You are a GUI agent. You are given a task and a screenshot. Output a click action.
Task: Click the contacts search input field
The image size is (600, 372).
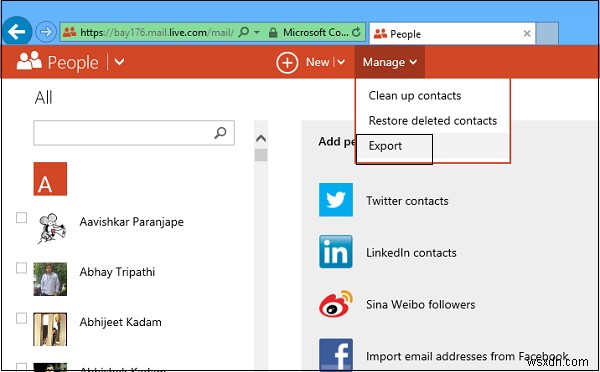tap(134, 133)
